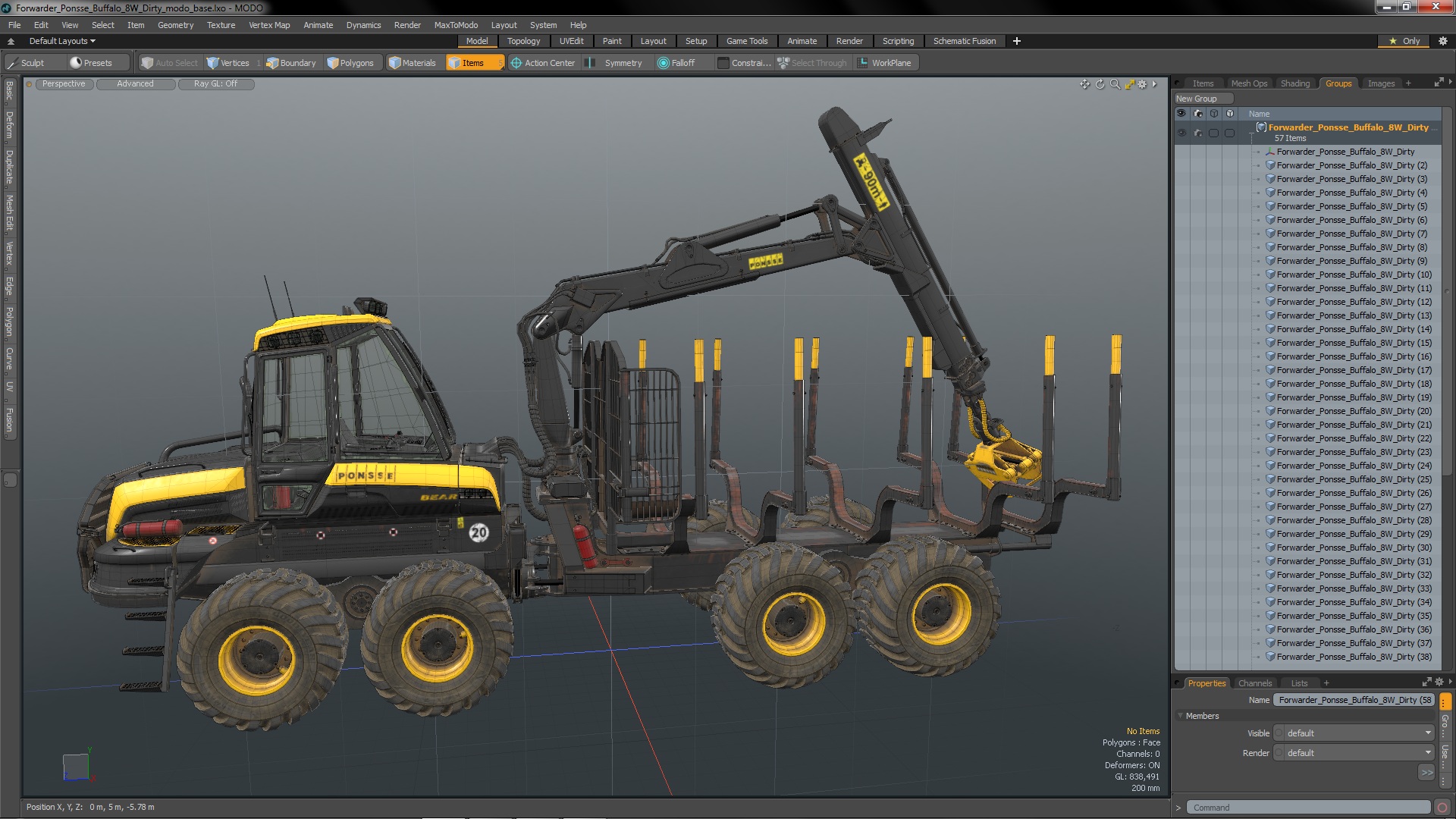Image resolution: width=1456 pixels, height=819 pixels.
Task: Open the Default Layouts dropdown
Action: (62, 41)
